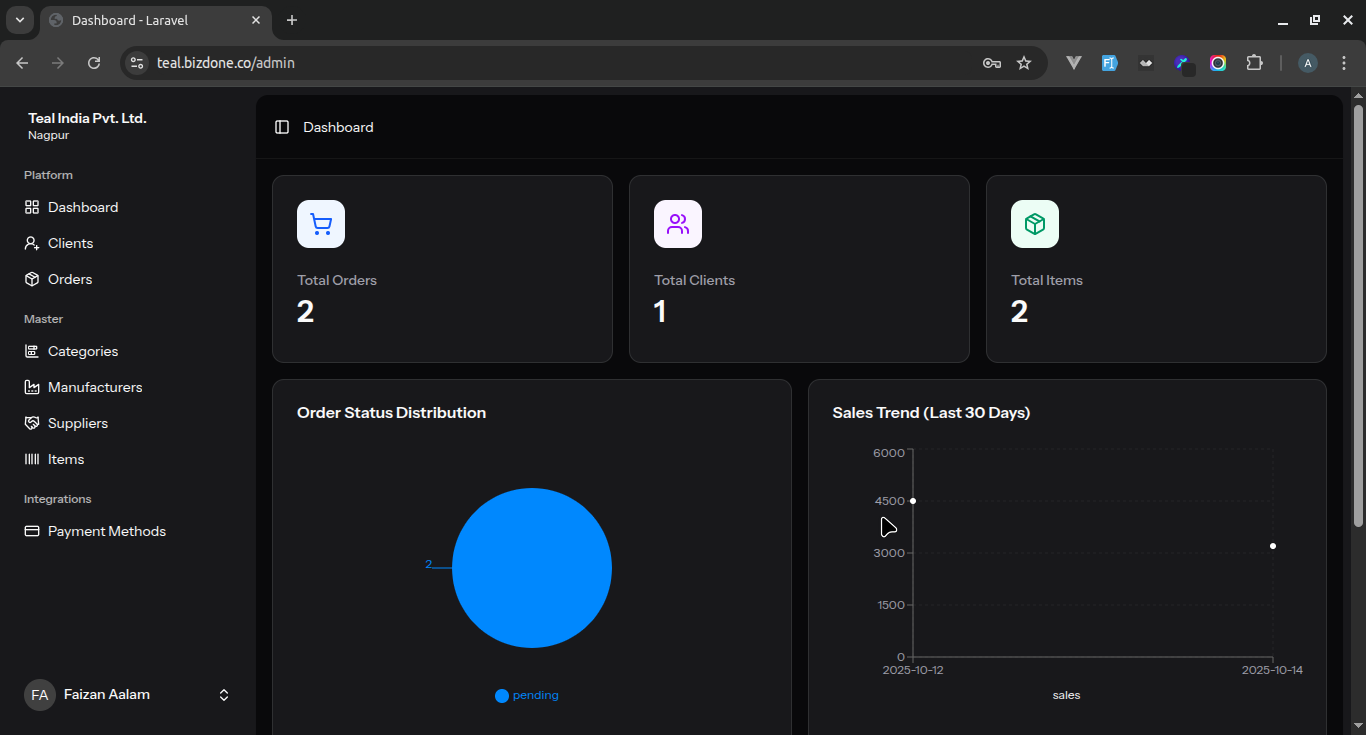Open the Orders section
The height and width of the screenshot is (735, 1366).
70,279
